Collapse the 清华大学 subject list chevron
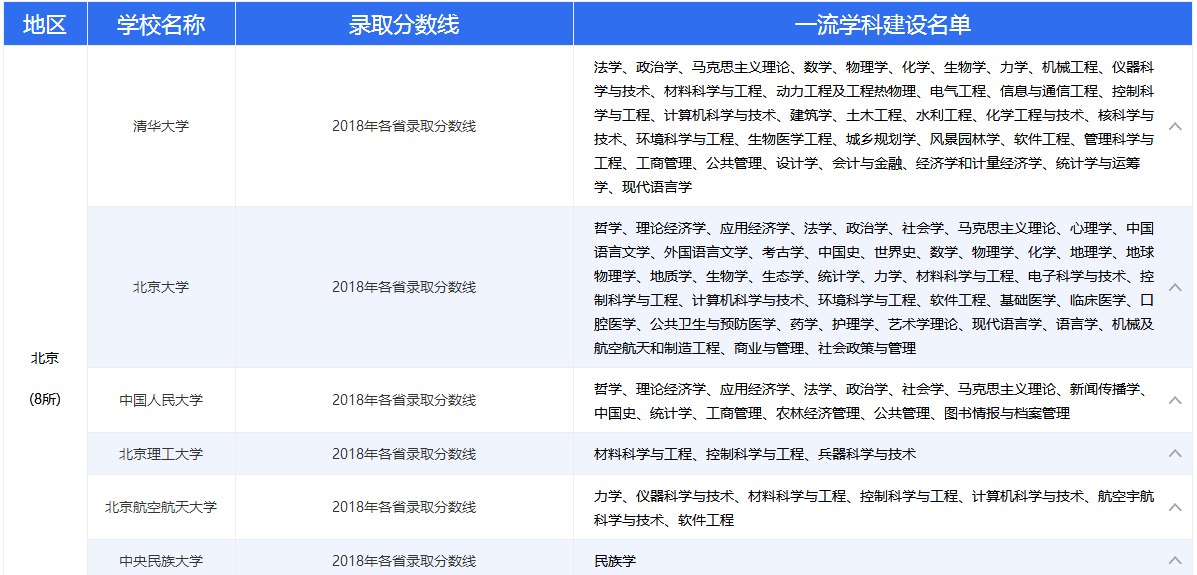Screen dimensions: 1197x575 [1176, 126]
